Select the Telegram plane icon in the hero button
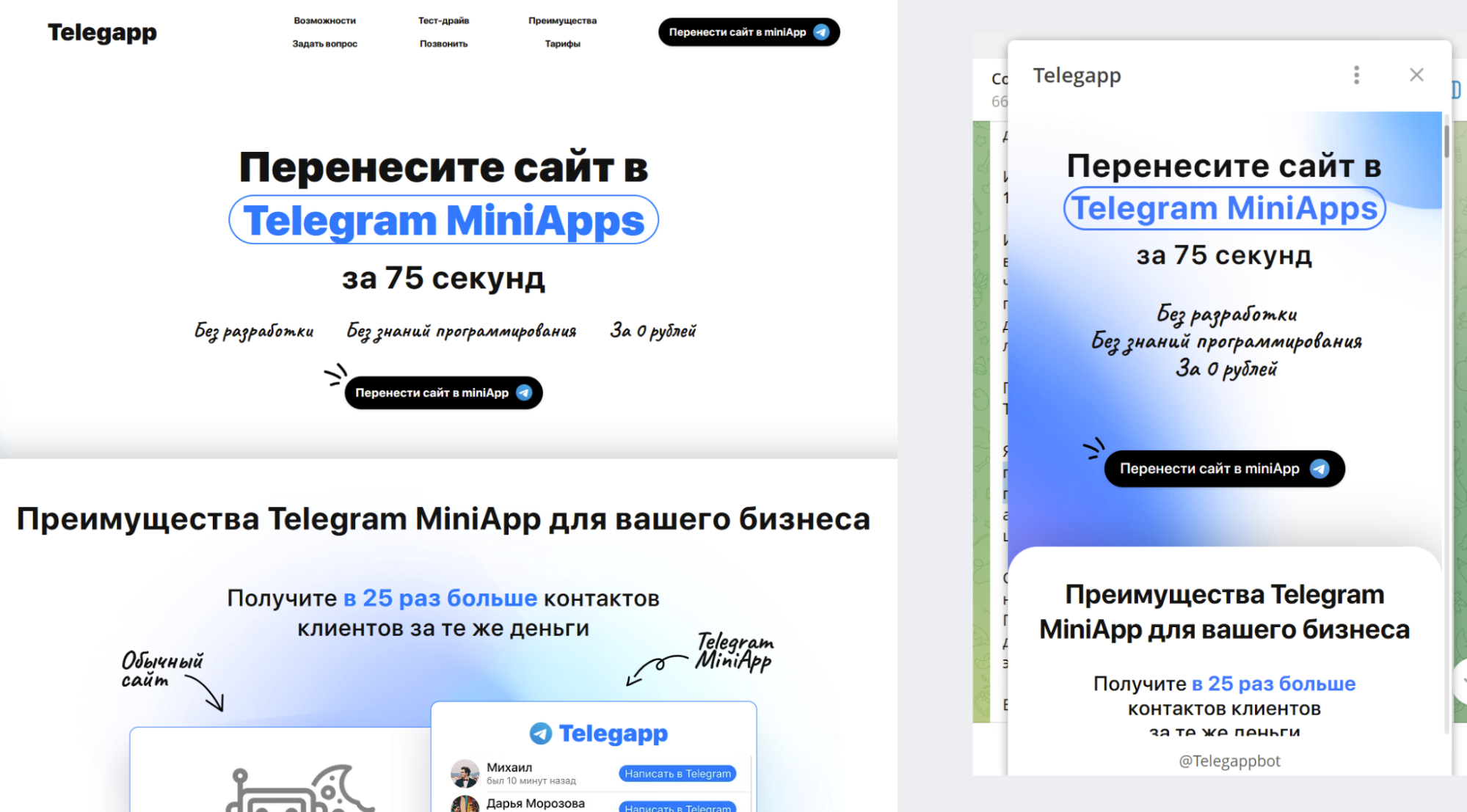This screenshot has width=1467, height=812. point(523,392)
